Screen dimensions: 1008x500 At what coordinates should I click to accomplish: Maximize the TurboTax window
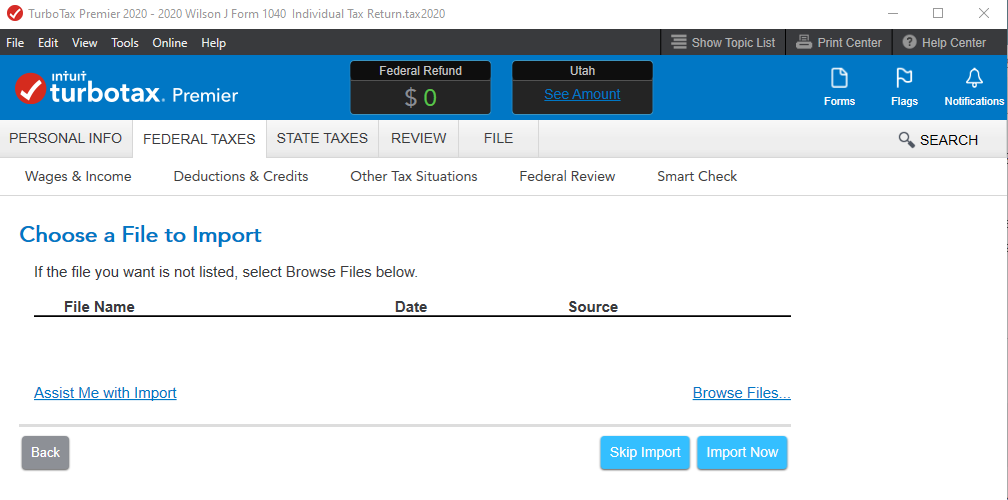[938, 13]
